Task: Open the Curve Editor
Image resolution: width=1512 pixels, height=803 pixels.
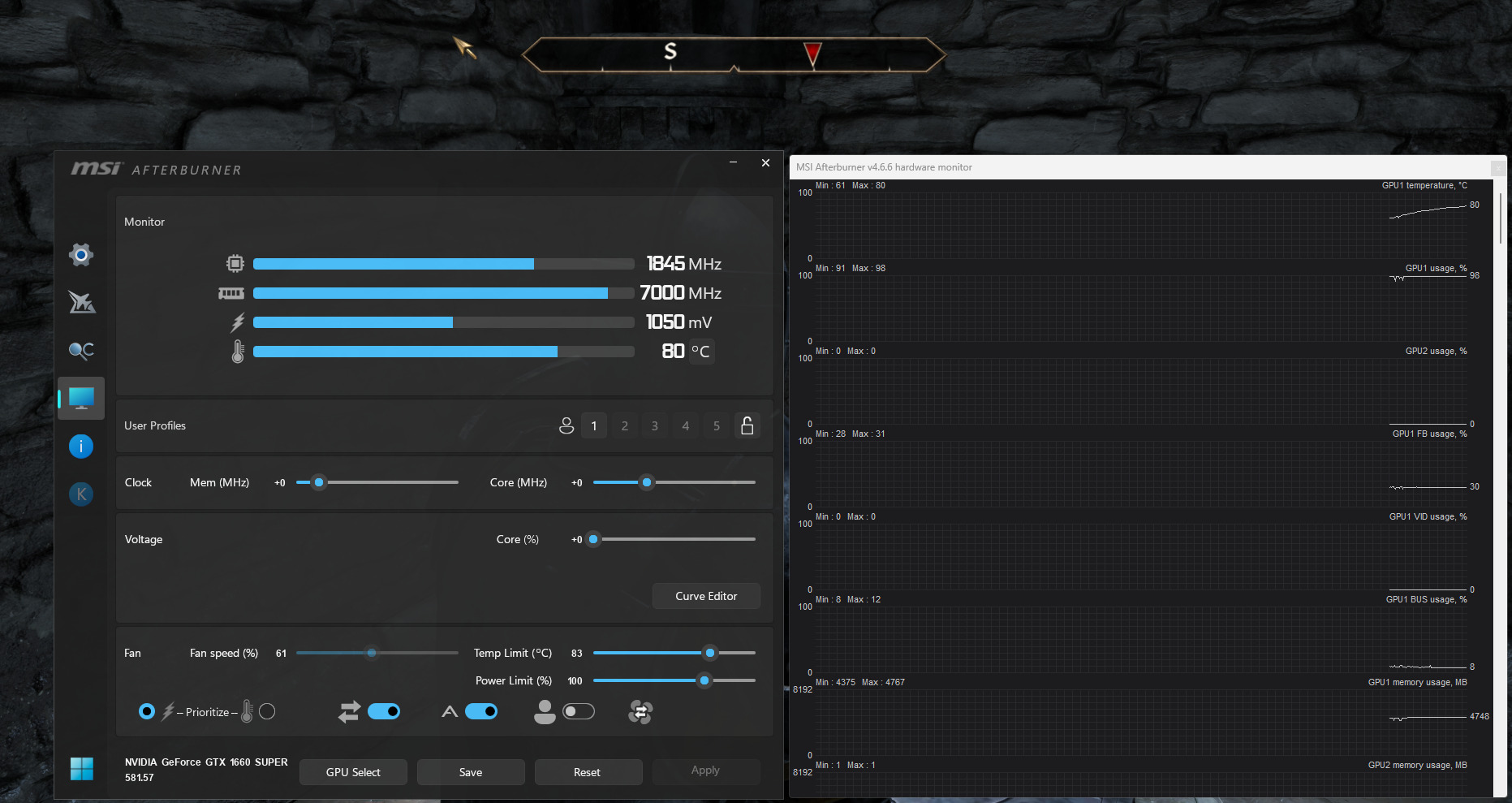Action: click(x=706, y=596)
